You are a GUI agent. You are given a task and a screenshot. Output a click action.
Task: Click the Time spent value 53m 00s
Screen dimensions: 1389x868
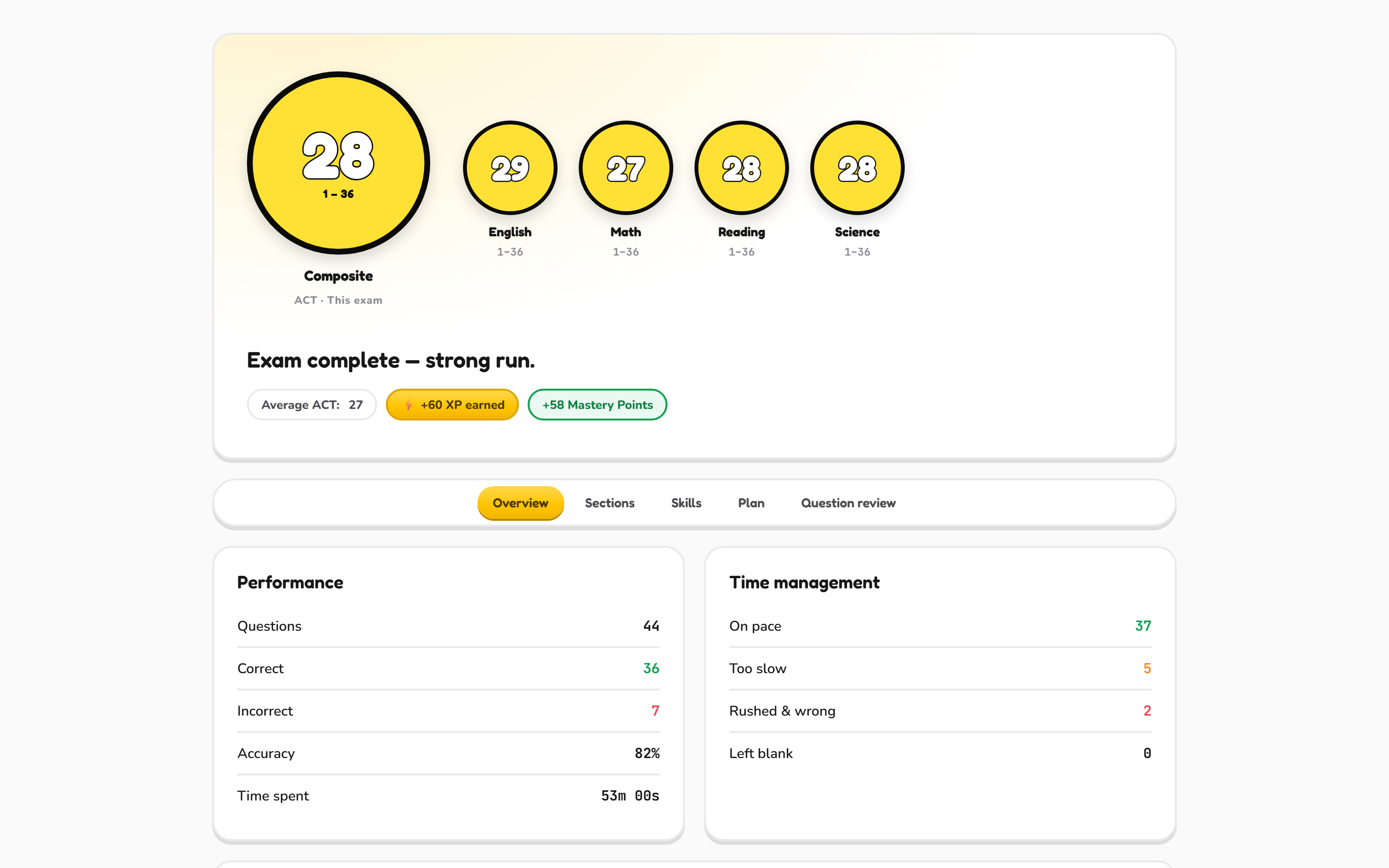click(x=630, y=796)
